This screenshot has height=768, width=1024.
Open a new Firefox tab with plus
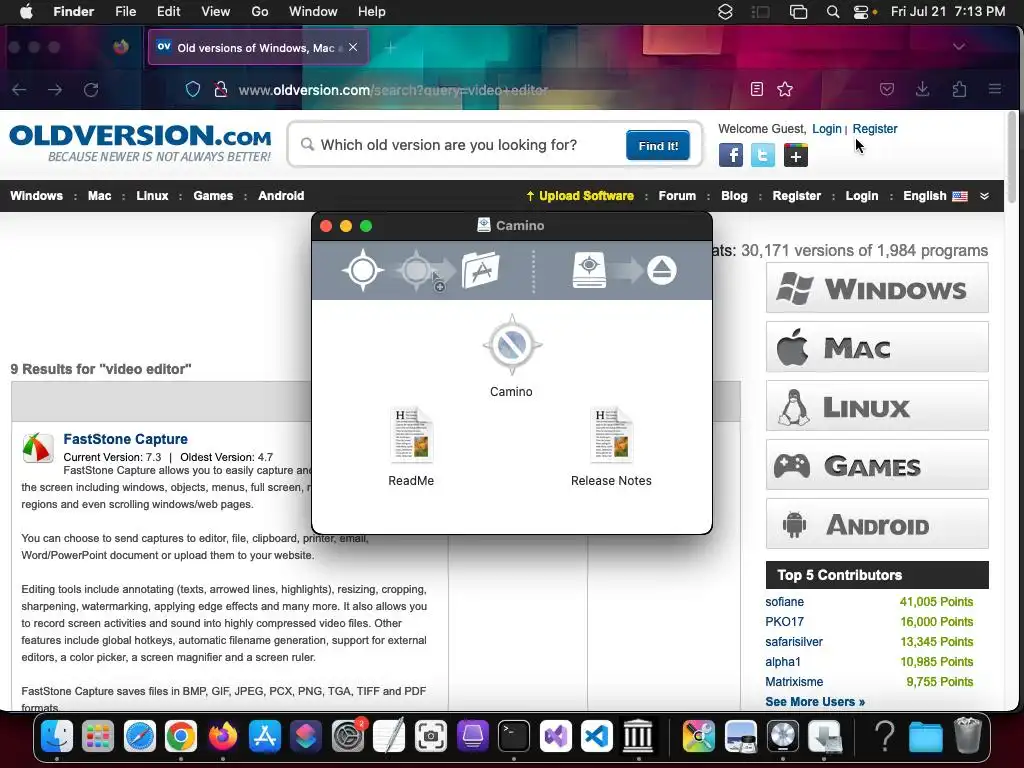pos(390,47)
